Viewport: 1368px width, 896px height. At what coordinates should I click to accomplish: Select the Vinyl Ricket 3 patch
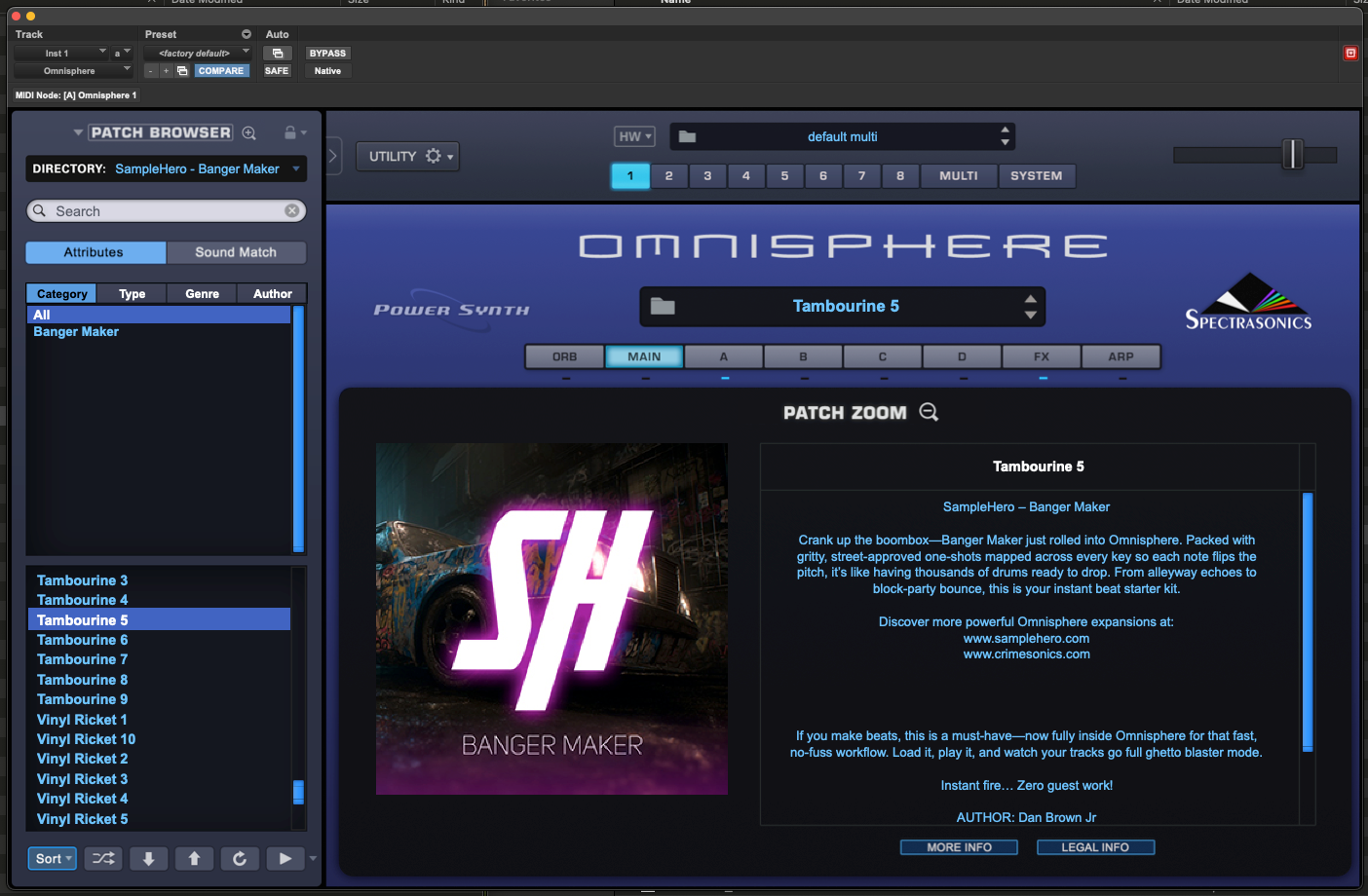click(159, 779)
